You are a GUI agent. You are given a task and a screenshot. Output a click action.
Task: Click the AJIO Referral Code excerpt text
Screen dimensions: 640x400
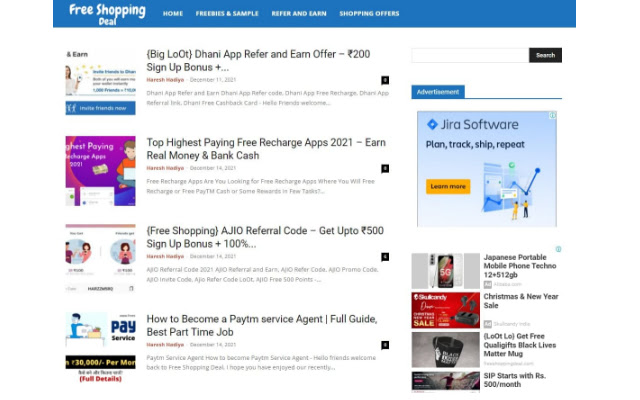262,274
